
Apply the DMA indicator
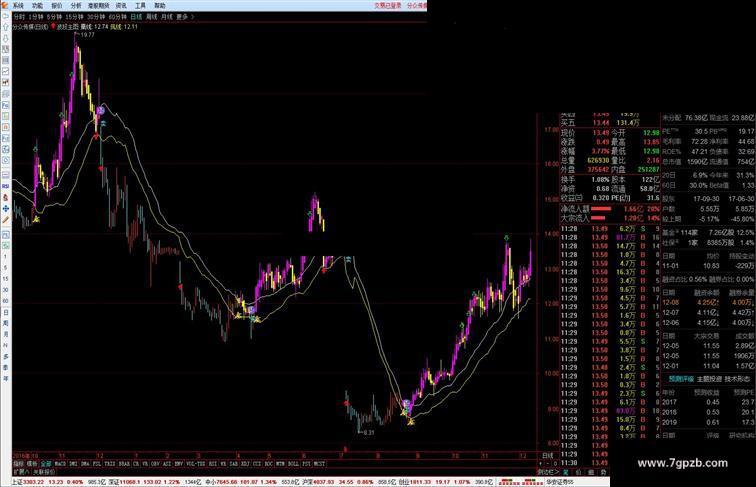point(85,464)
